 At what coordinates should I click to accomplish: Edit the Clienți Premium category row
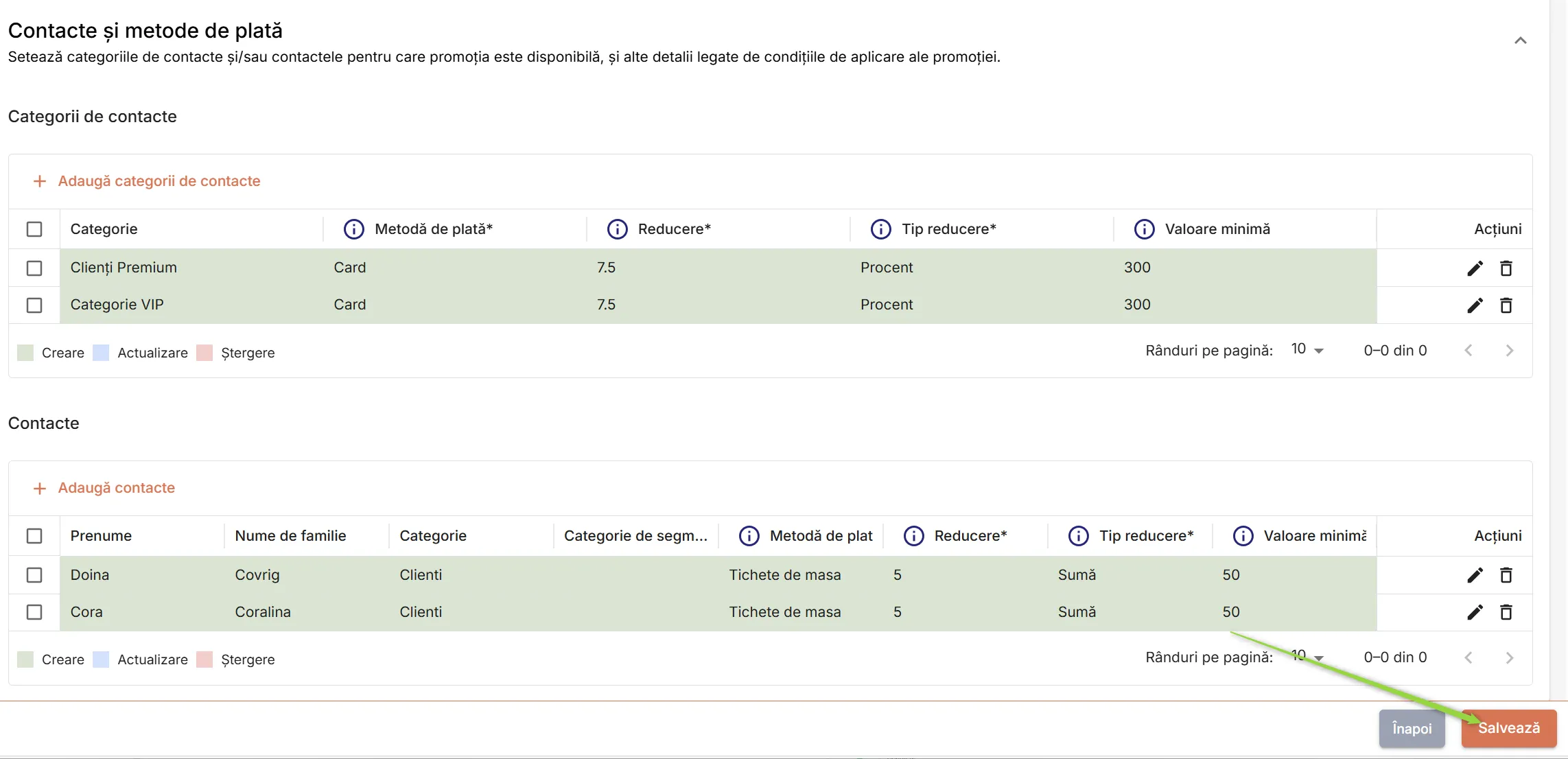(x=1475, y=268)
